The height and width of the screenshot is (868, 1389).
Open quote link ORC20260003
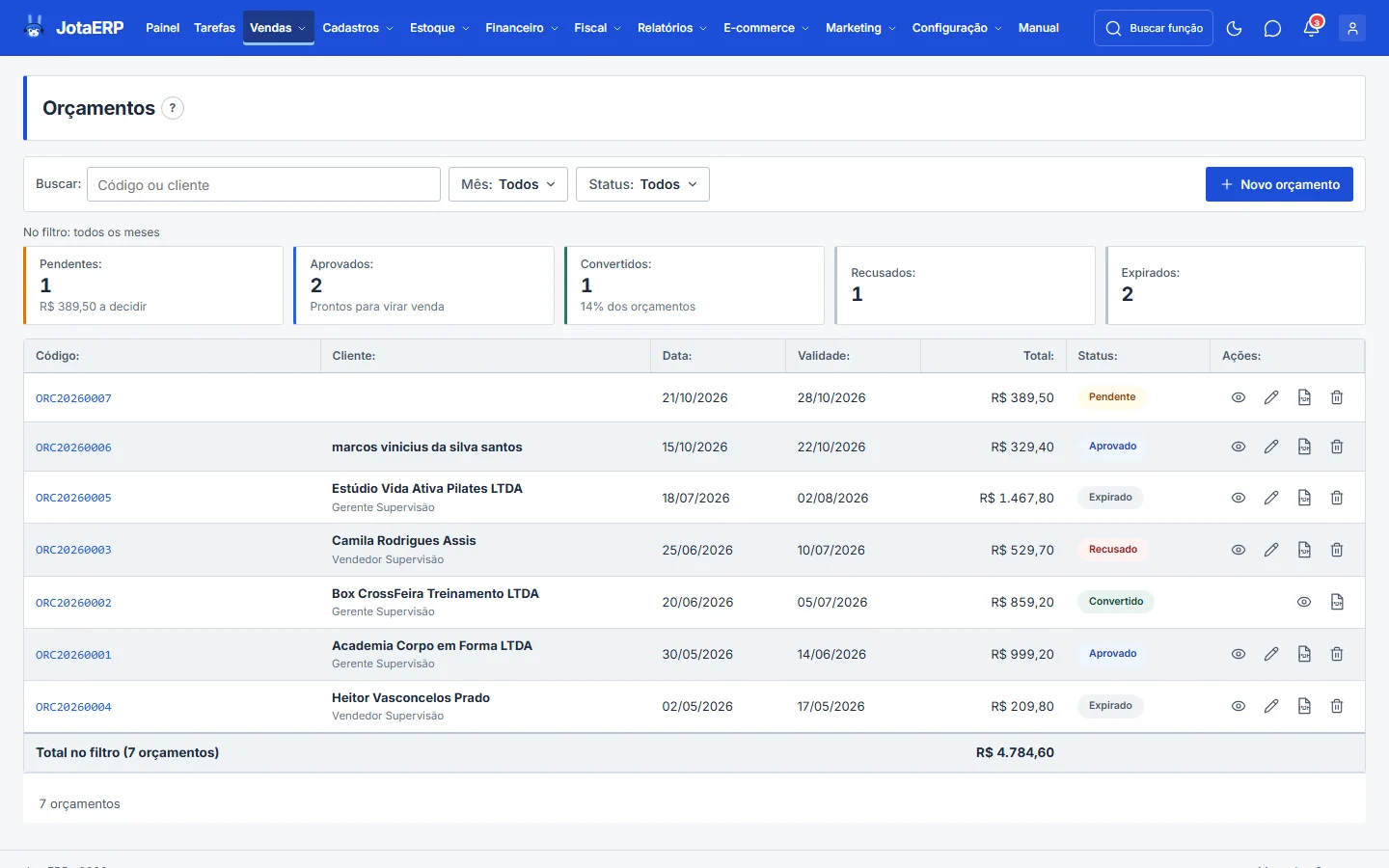click(73, 550)
